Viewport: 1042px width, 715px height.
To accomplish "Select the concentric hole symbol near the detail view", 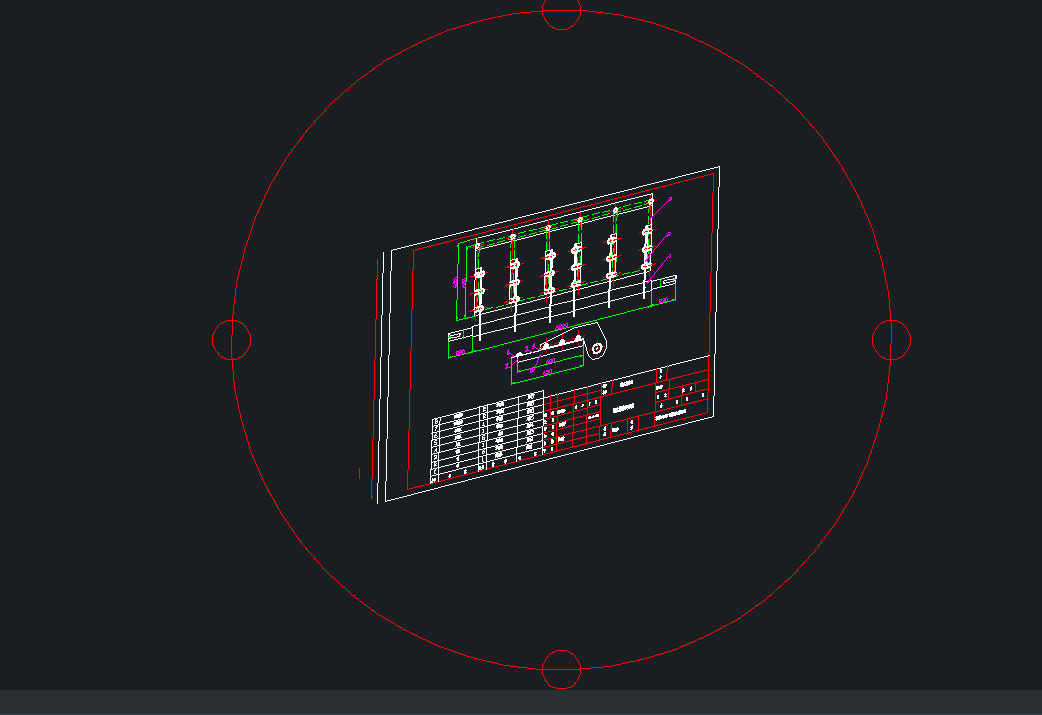I will click(x=596, y=348).
